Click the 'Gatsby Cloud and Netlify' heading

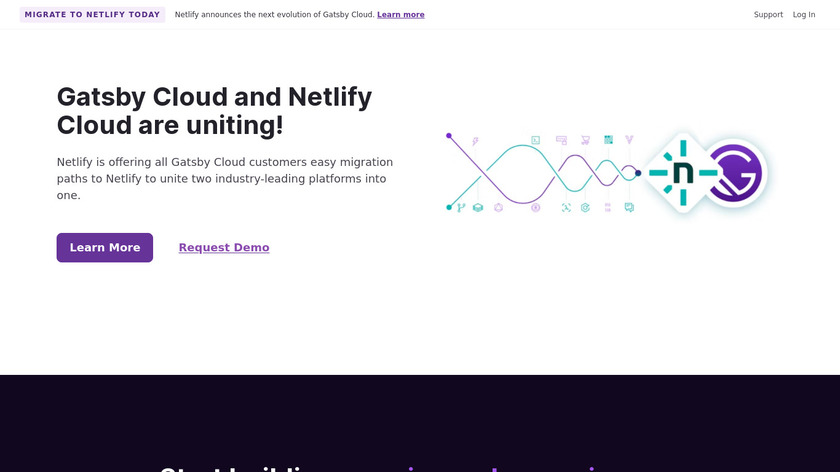(214, 111)
